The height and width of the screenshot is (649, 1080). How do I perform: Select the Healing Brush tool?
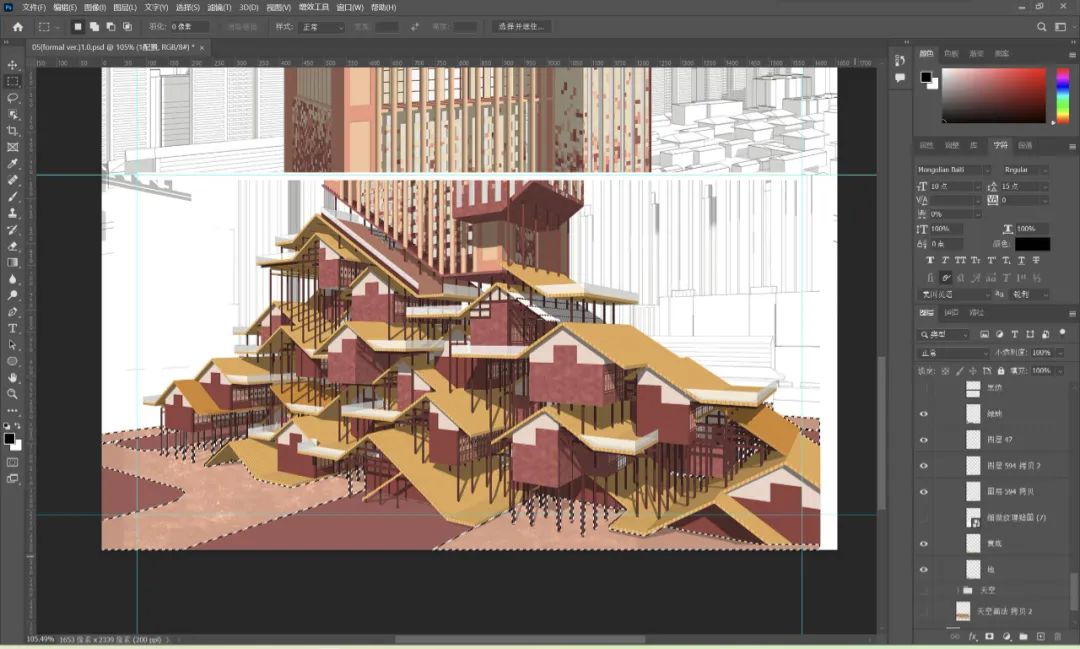[12, 181]
